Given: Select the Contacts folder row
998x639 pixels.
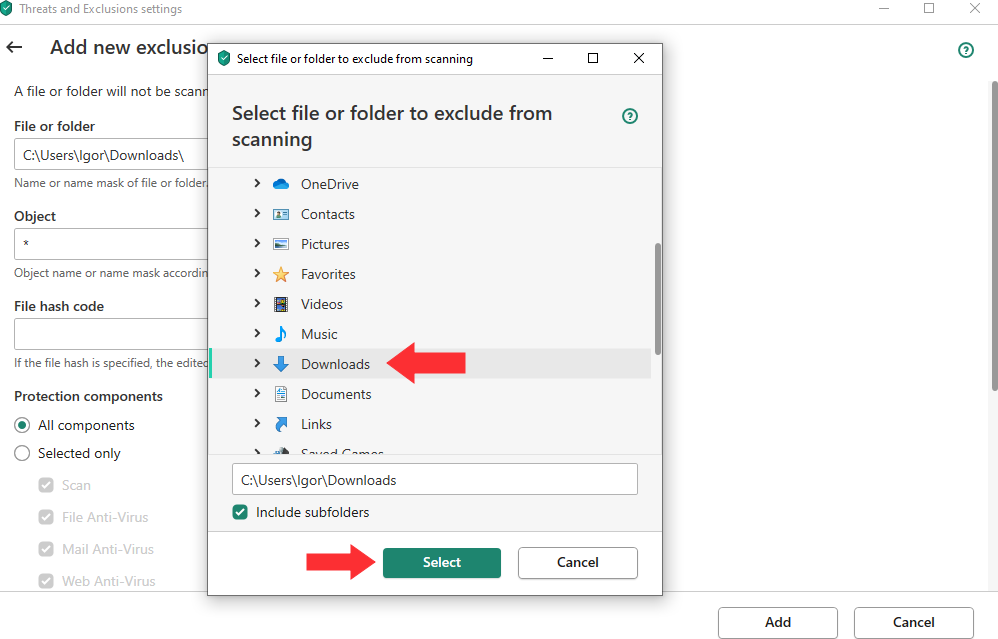Looking at the screenshot, I should (x=430, y=214).
